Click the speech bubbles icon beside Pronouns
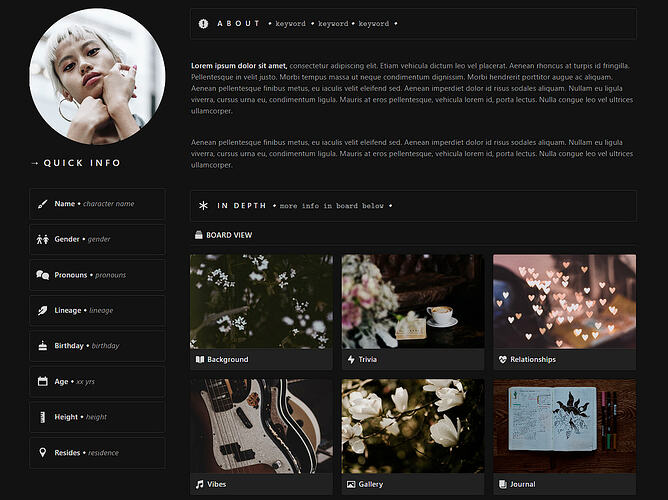Viewport: 668px width, 500px height. point(42,275)
